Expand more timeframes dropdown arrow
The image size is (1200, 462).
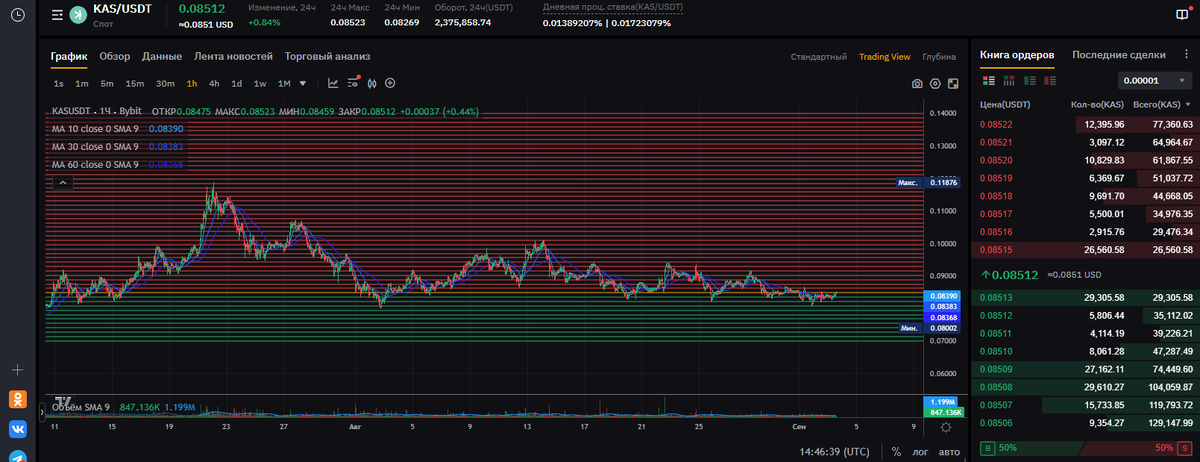click(x=303, y=84)
